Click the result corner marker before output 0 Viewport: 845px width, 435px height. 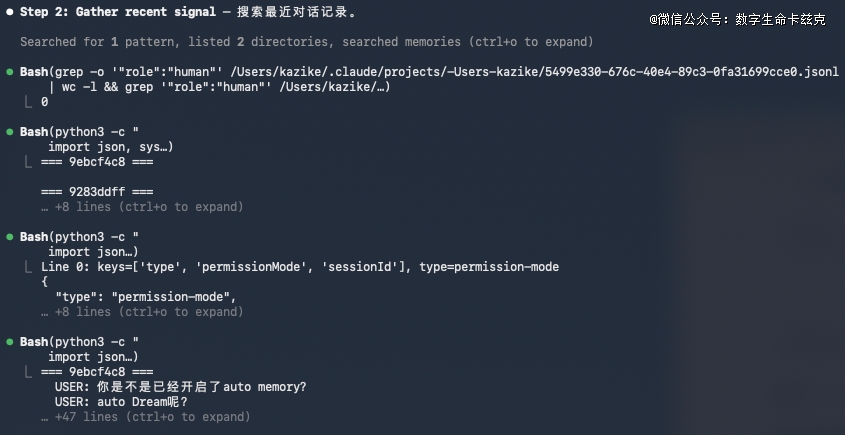(x=29, y=102)
